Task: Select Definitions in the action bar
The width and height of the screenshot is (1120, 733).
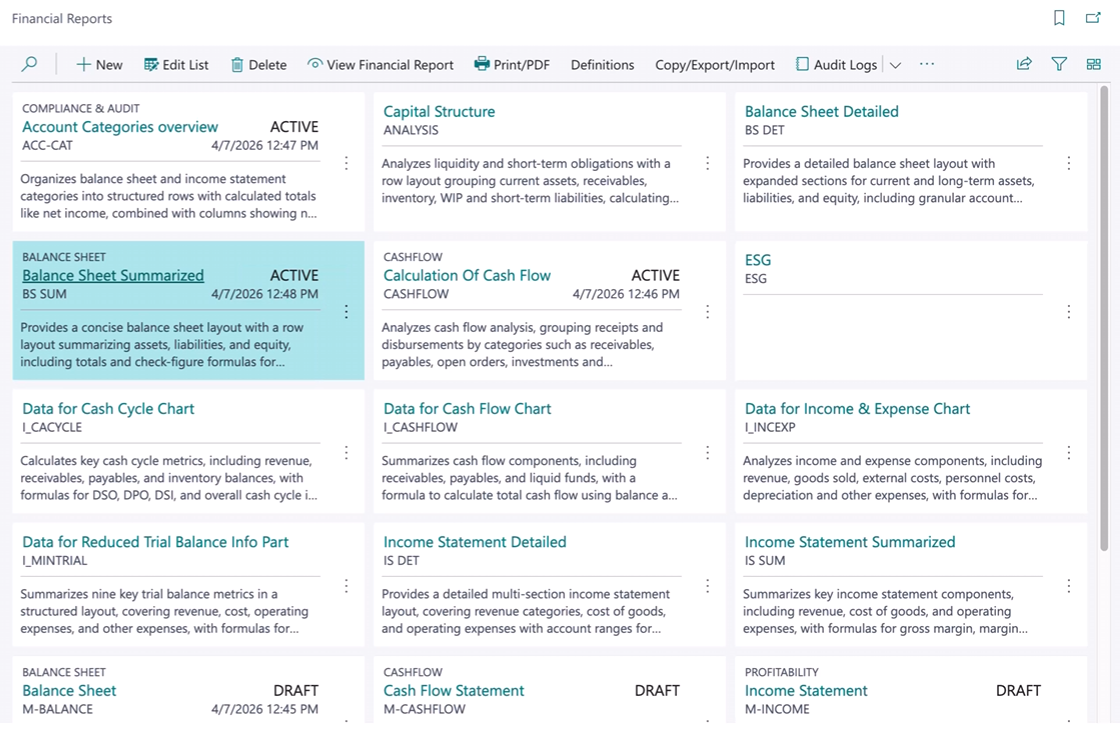Action: (601, 63)
